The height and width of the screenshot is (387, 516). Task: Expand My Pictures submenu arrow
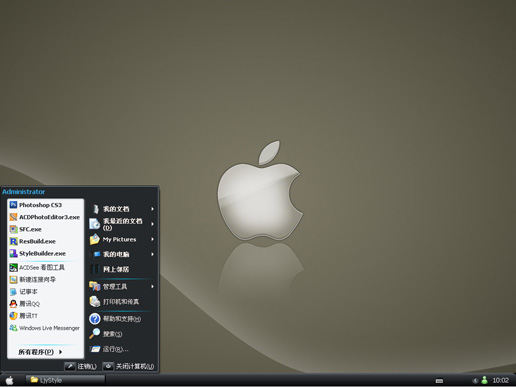[x=152, y=239]
